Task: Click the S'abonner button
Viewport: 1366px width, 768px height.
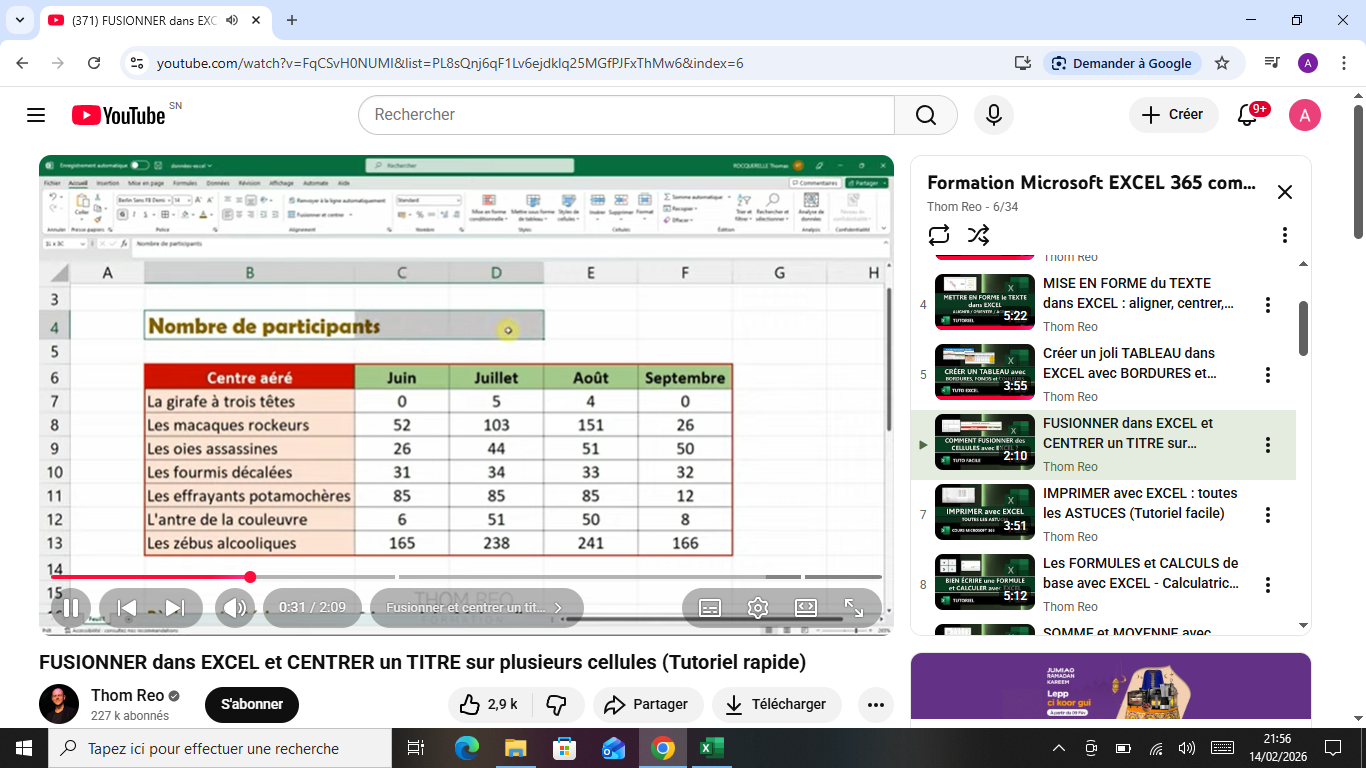Action: tap(252, 705)
